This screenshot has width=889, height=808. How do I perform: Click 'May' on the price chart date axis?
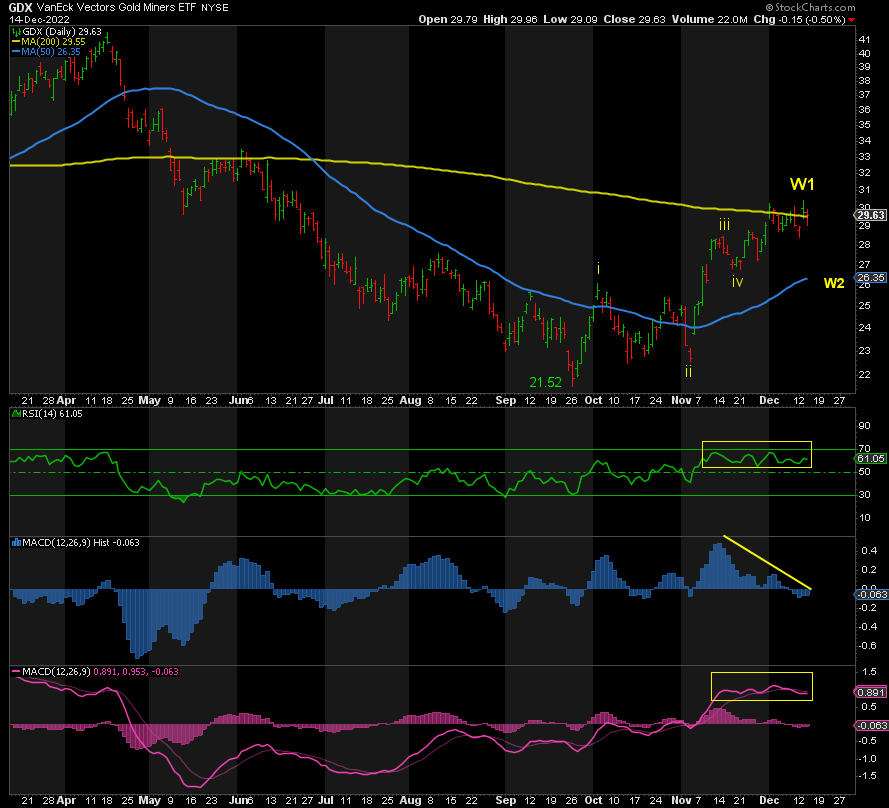click(150, 400)
